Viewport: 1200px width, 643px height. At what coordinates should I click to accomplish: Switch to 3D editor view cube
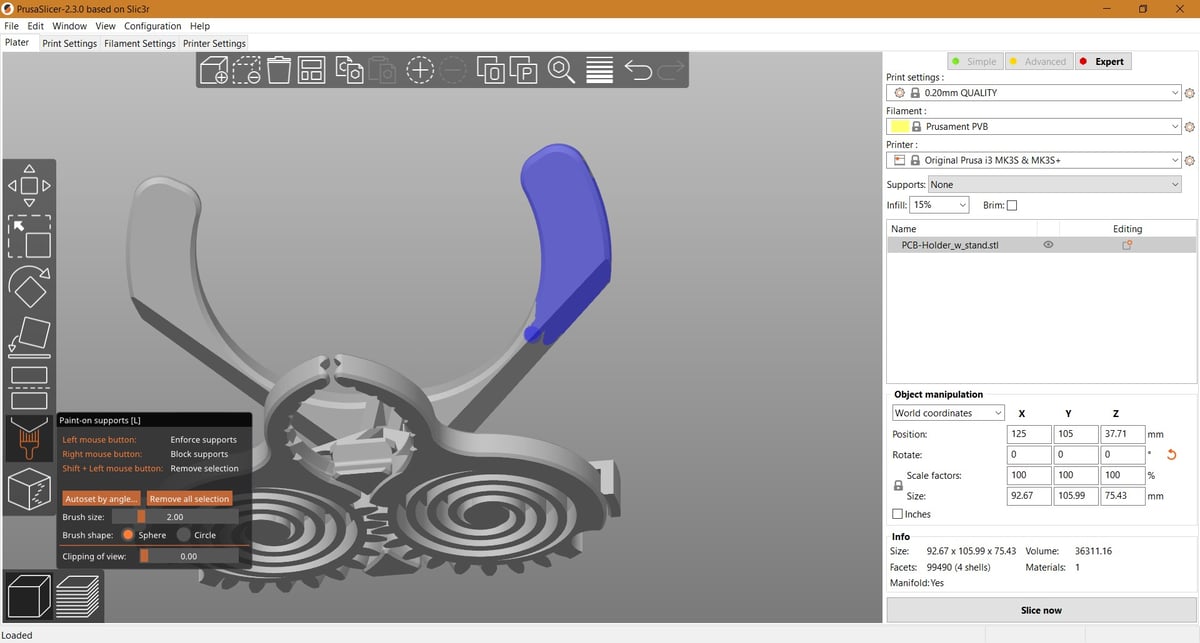(x=28, y=595)
